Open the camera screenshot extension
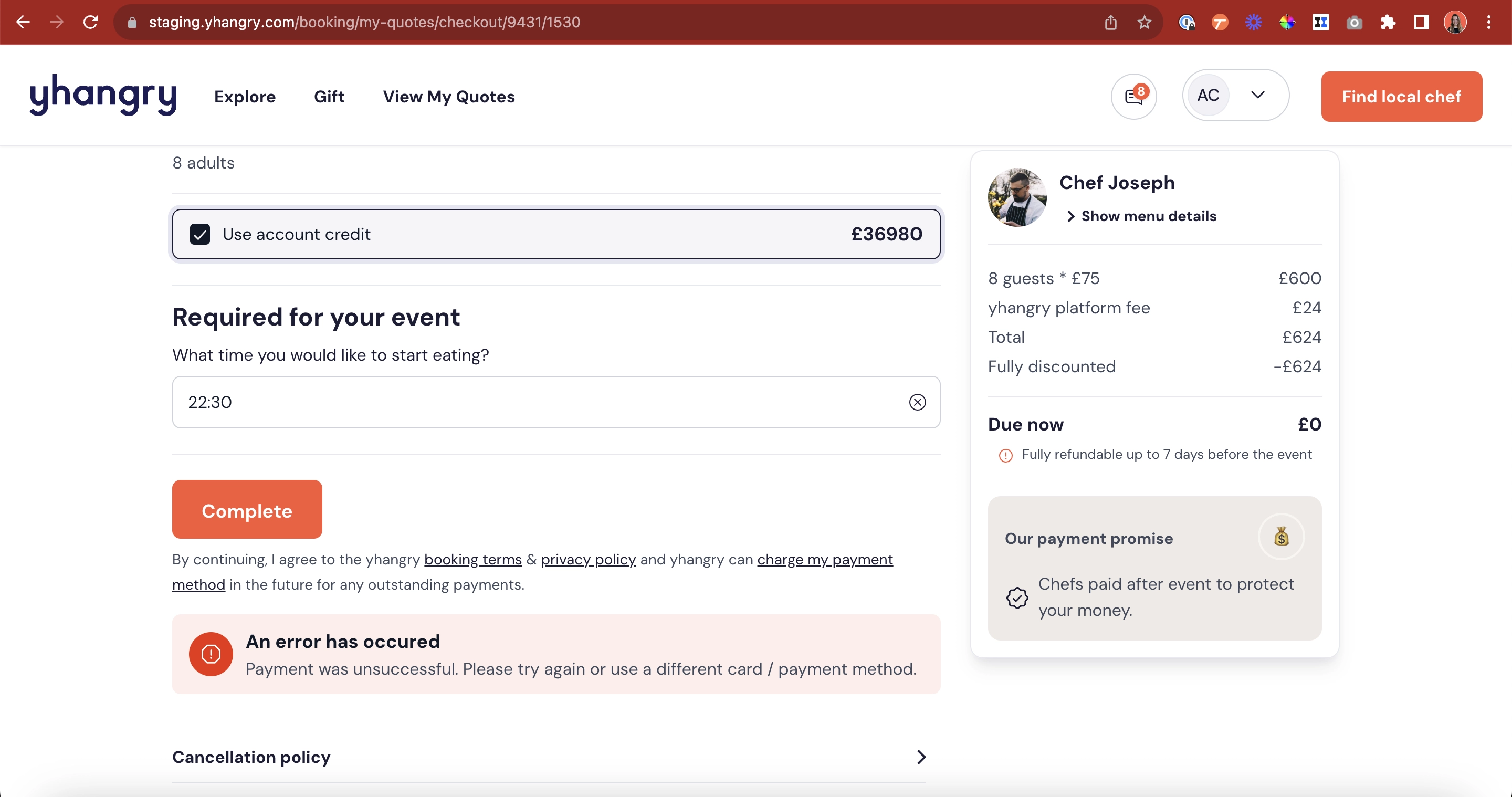Screen dimensions: 1512x797 point(1354,22)
